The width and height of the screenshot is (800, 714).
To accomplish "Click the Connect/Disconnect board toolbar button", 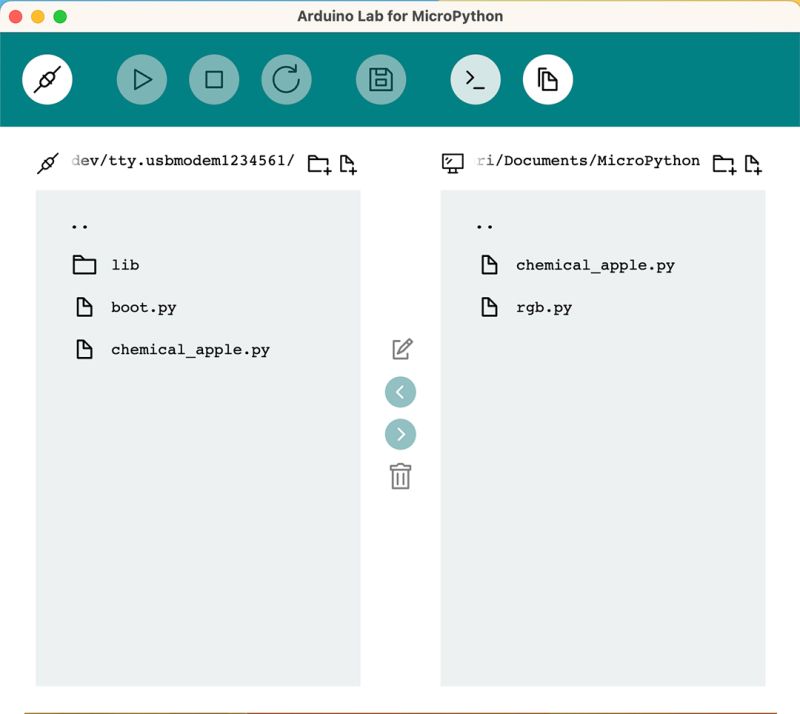I will [x=47, y=80].
